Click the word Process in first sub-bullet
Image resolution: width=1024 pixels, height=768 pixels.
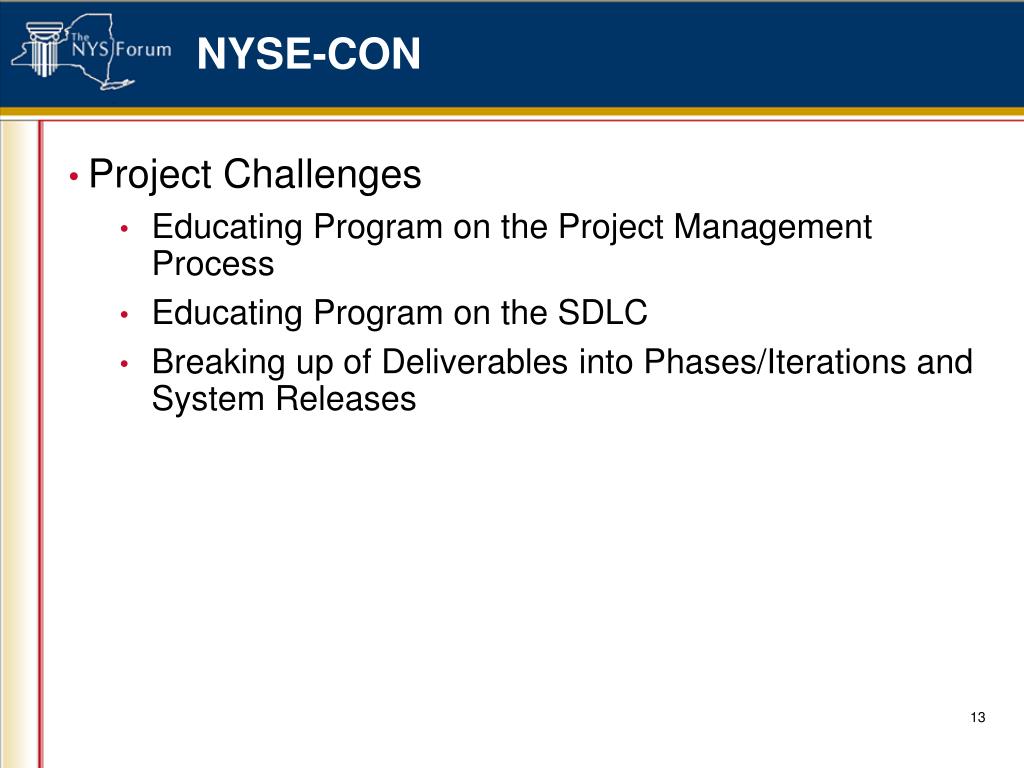[213, 264]
